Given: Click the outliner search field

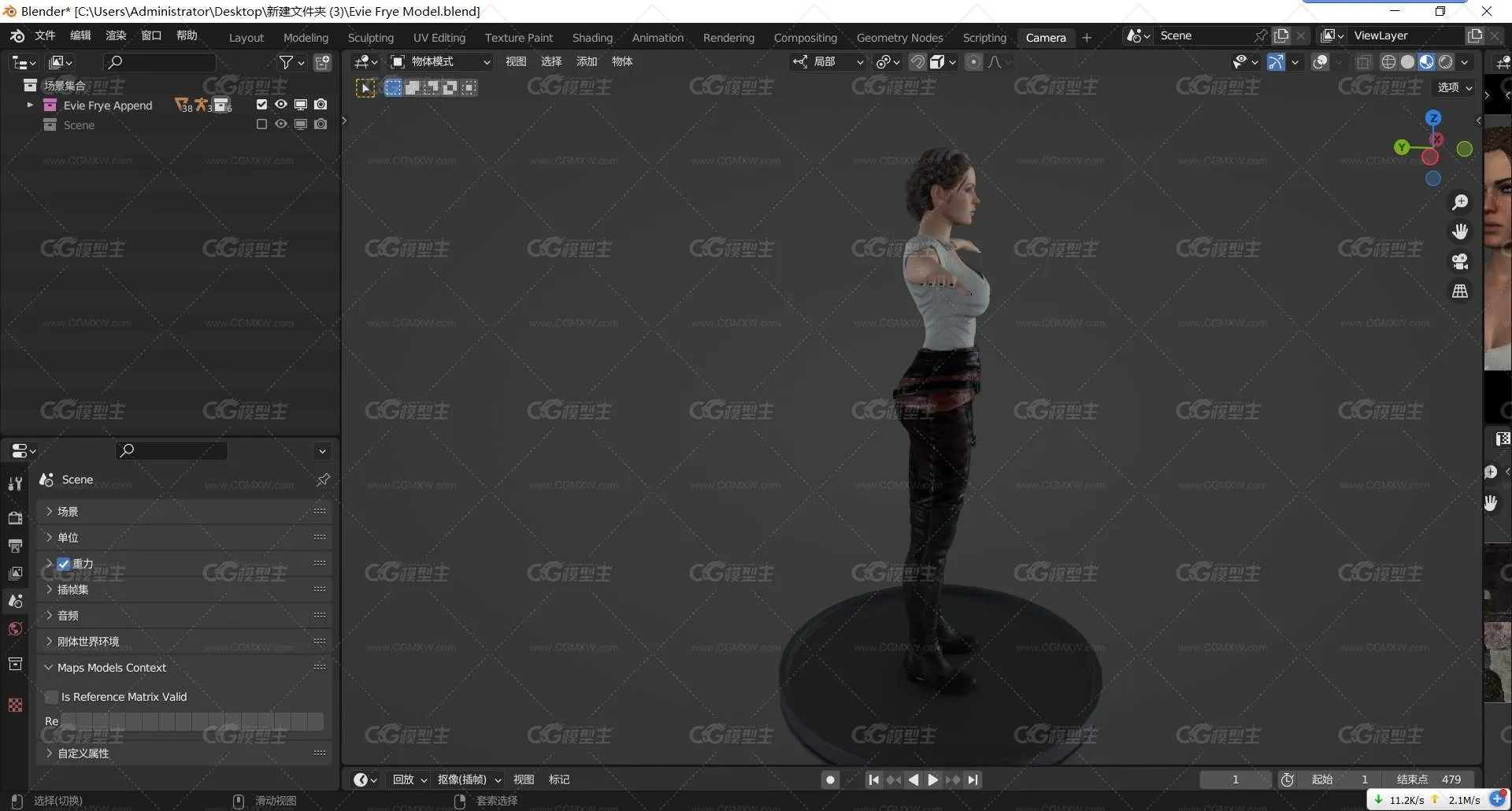Looking at the screenshot, I should click(160, 62).
